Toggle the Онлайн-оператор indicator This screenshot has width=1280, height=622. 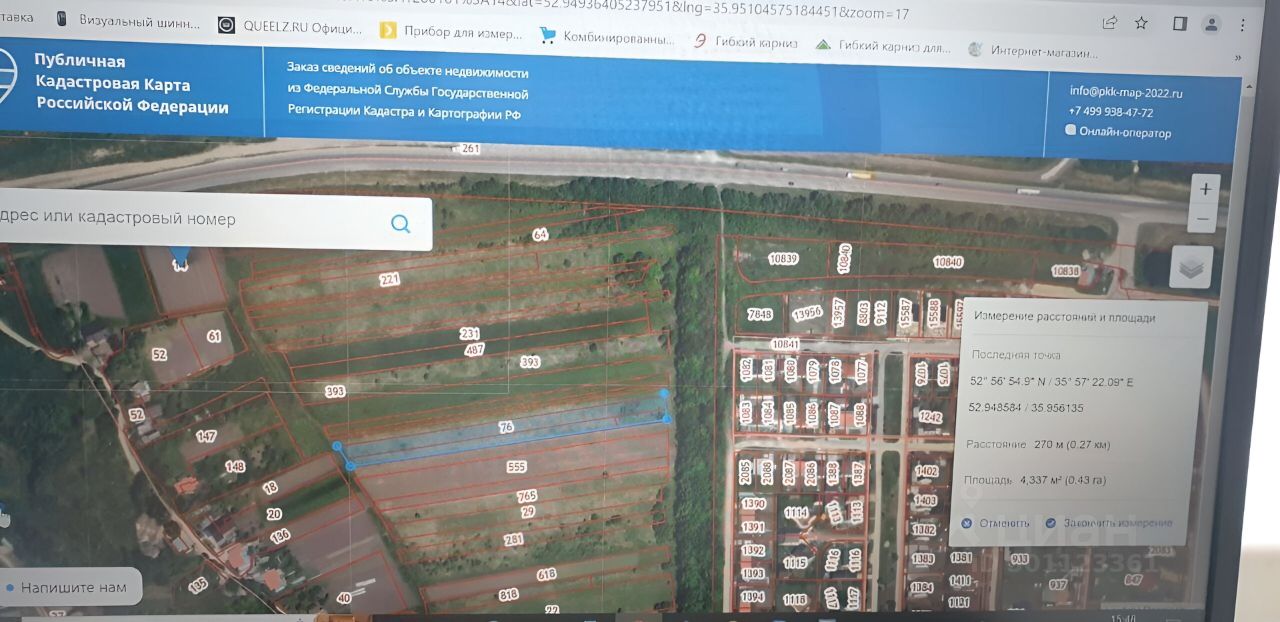(x=1071, y=130)
